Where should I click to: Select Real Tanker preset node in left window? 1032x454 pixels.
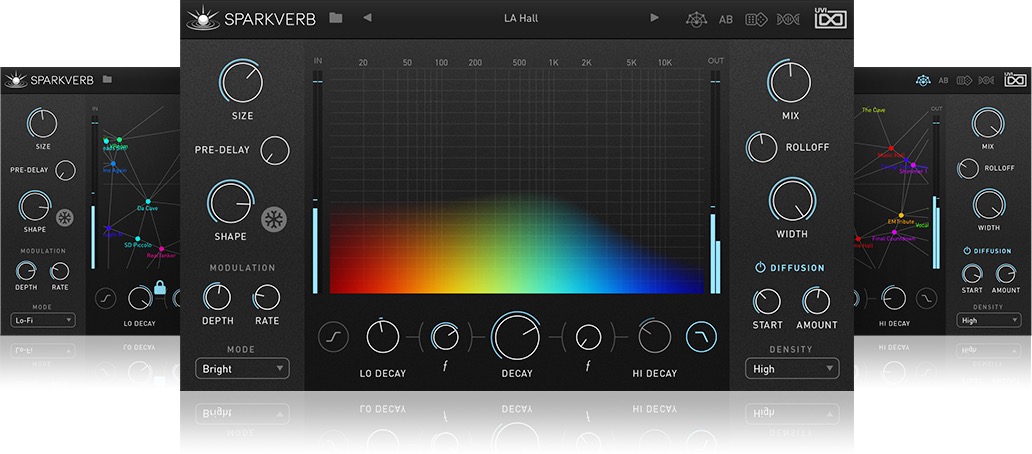tap(161, 249)
